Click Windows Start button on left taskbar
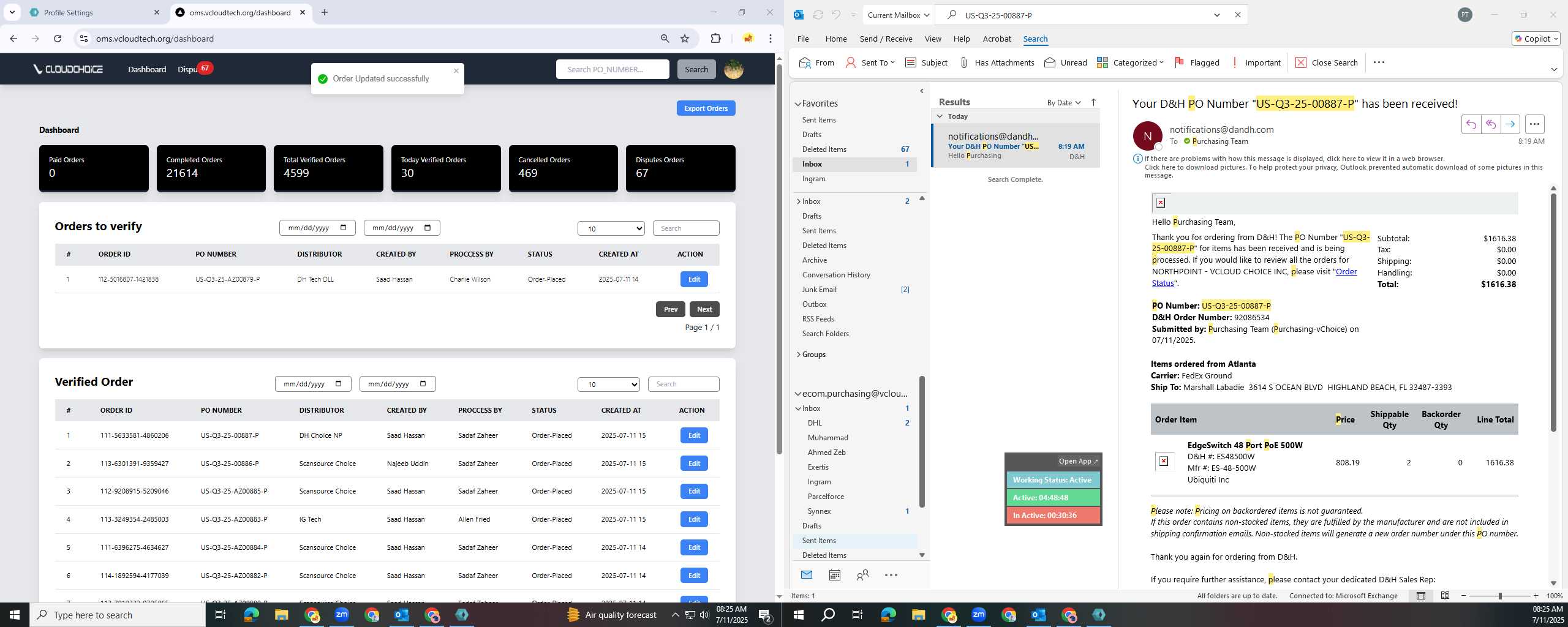This screenshot has width=1568, height=627. 15,615
